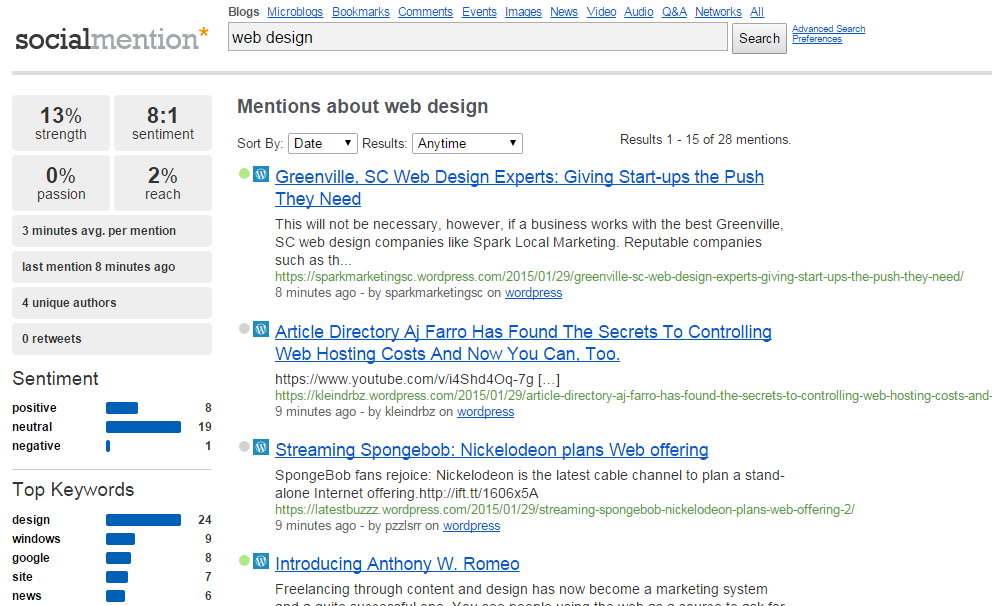Click the negative sentiment label
Viewport: 992px width, 606px height.
[x=36, y=446]
